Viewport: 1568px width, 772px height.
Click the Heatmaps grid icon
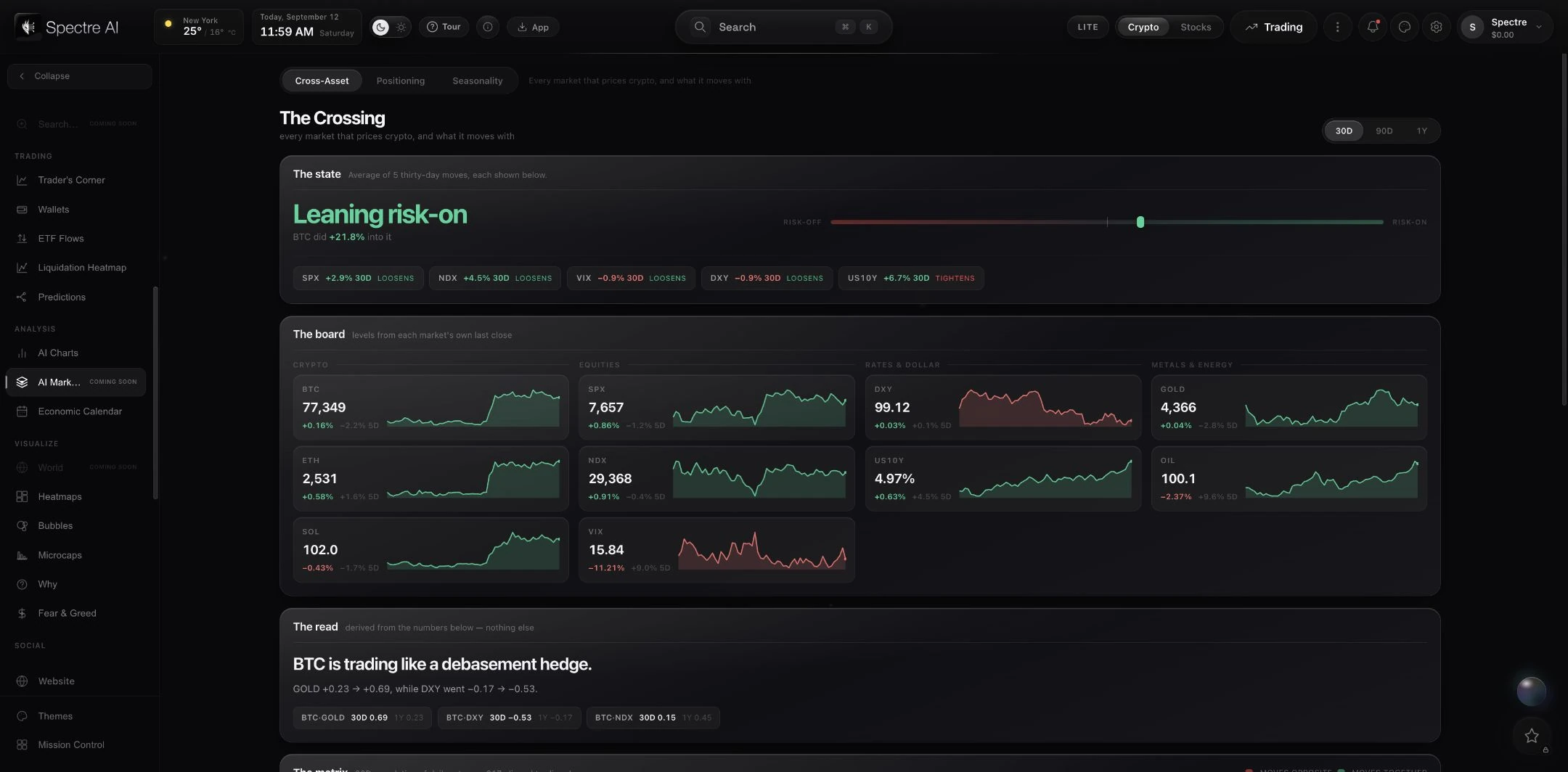coord(22,496)
